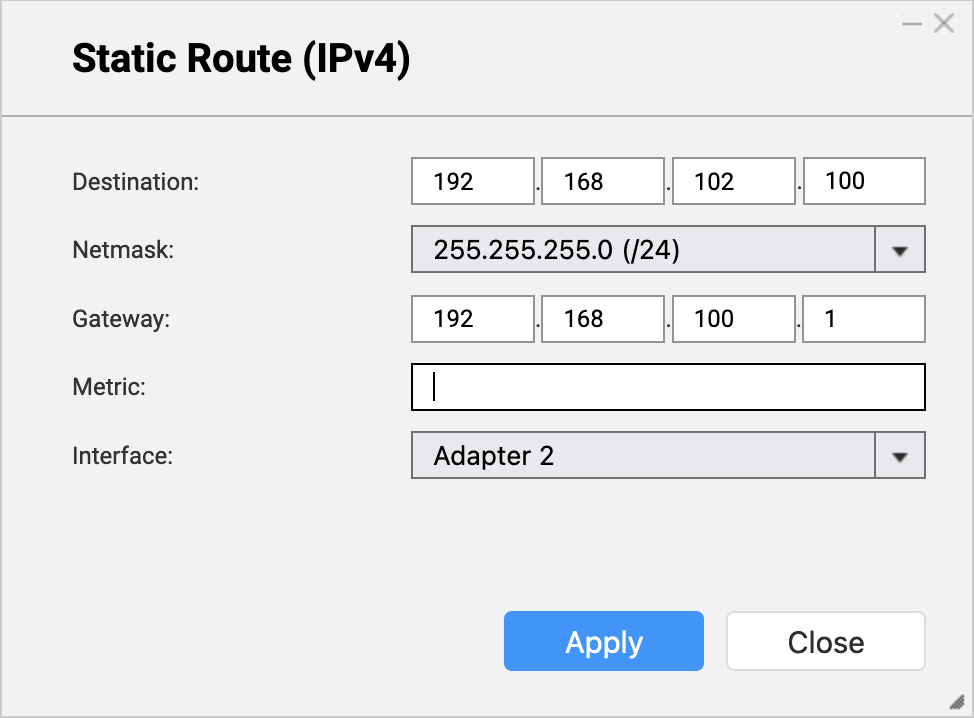Image resolution: width=974 pixels, height=718 pixels.
Task: Click the Static Route (IPv4) title
Action: tap(241, 59)
